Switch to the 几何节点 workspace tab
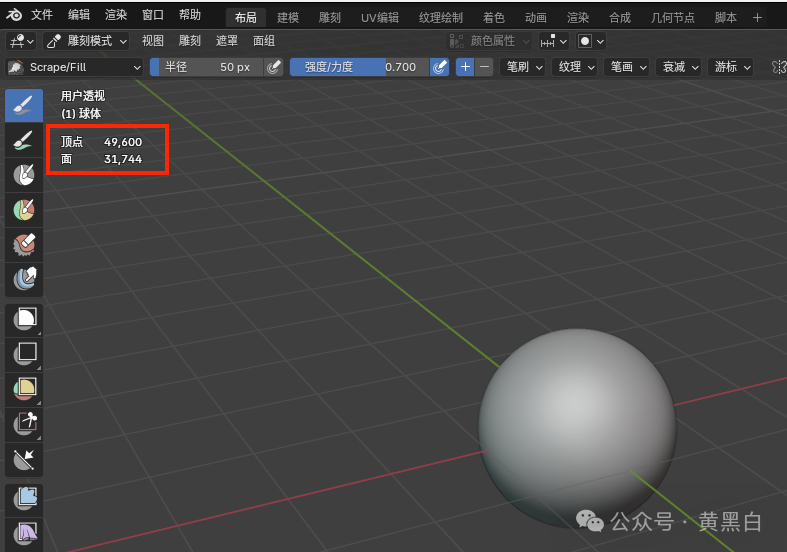 673,18
